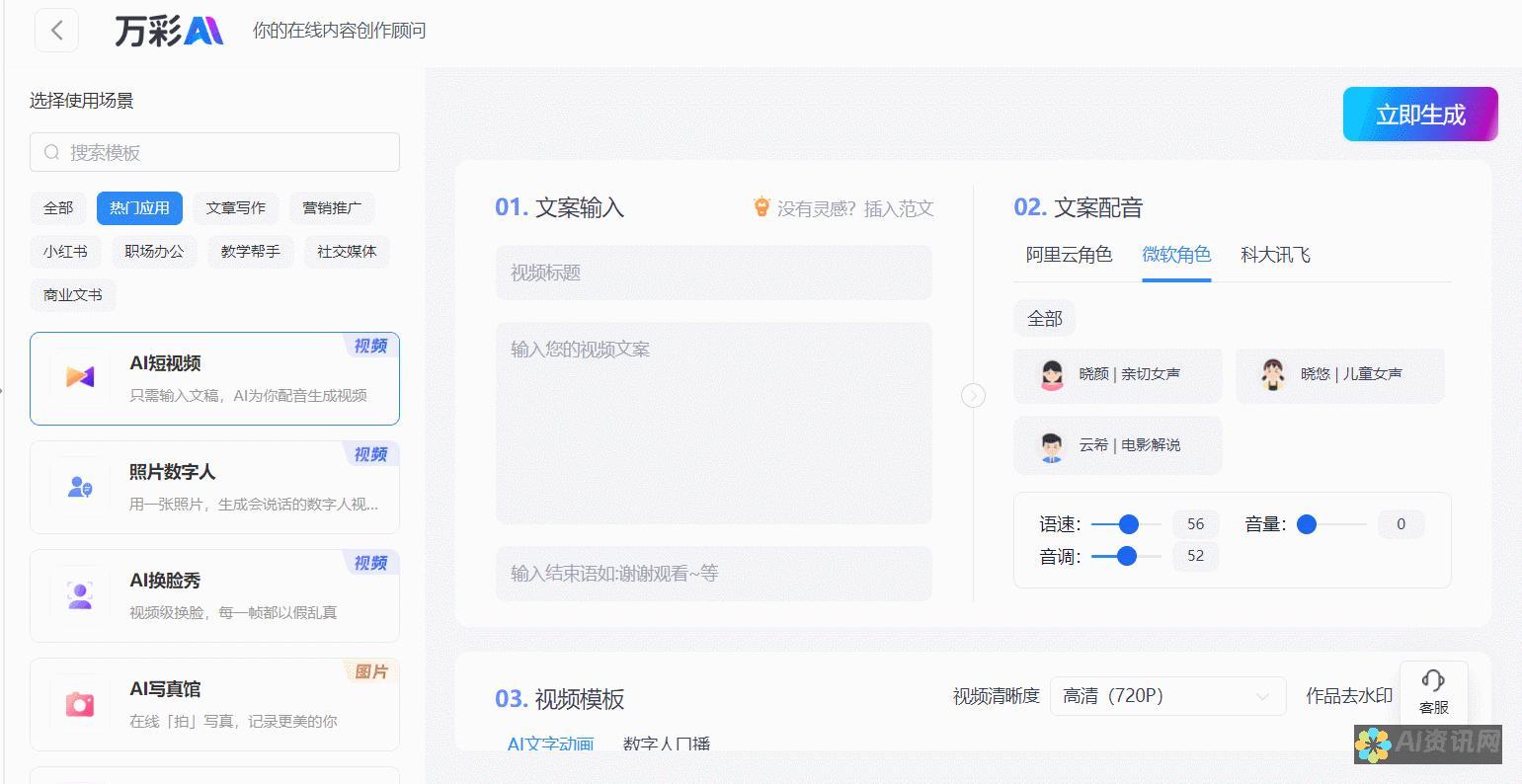Click the 输入您的视频文案 text area
1522x784 pixels.
[x=714, y=423]
